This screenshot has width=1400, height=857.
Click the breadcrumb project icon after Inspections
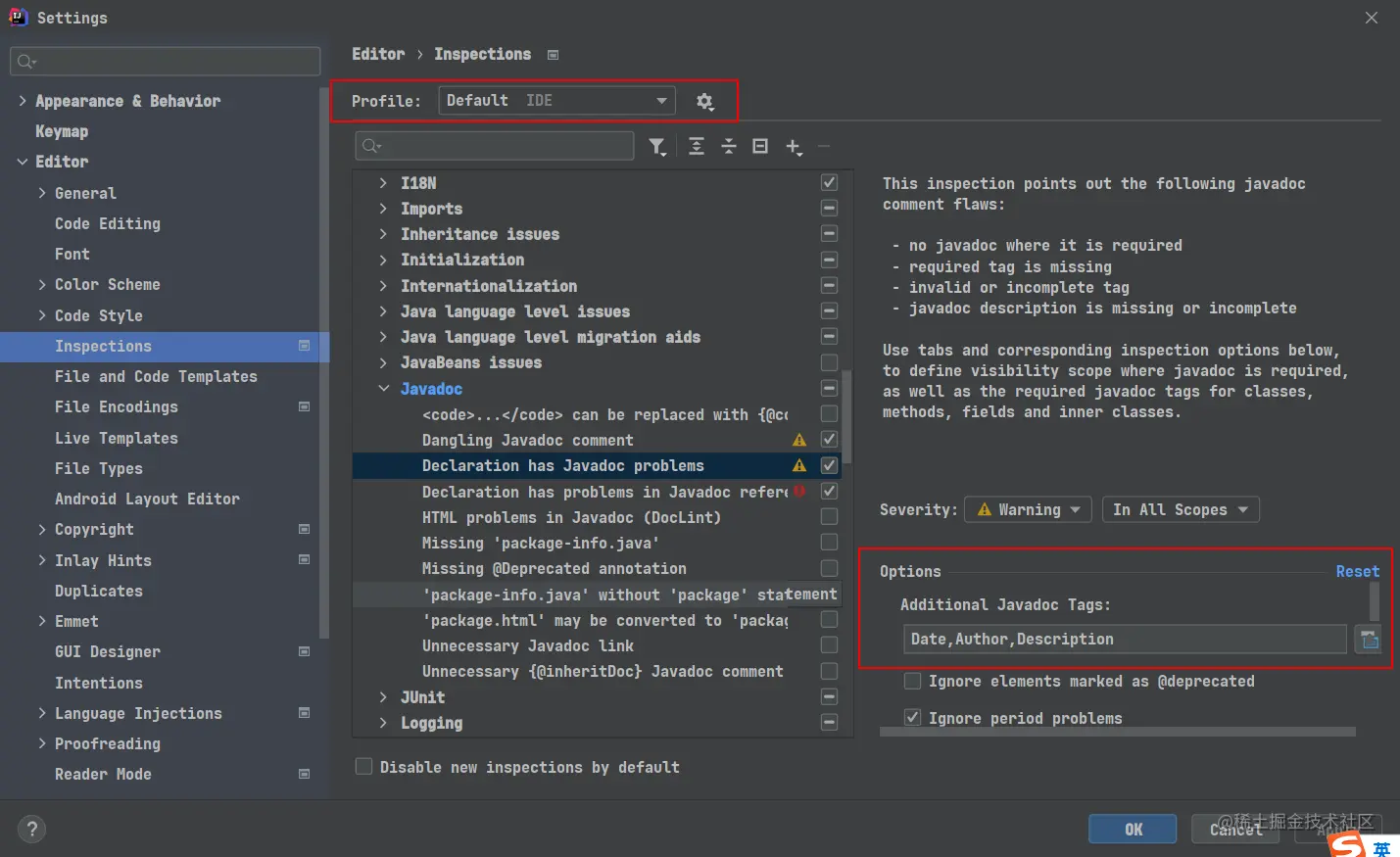(553, 55)
